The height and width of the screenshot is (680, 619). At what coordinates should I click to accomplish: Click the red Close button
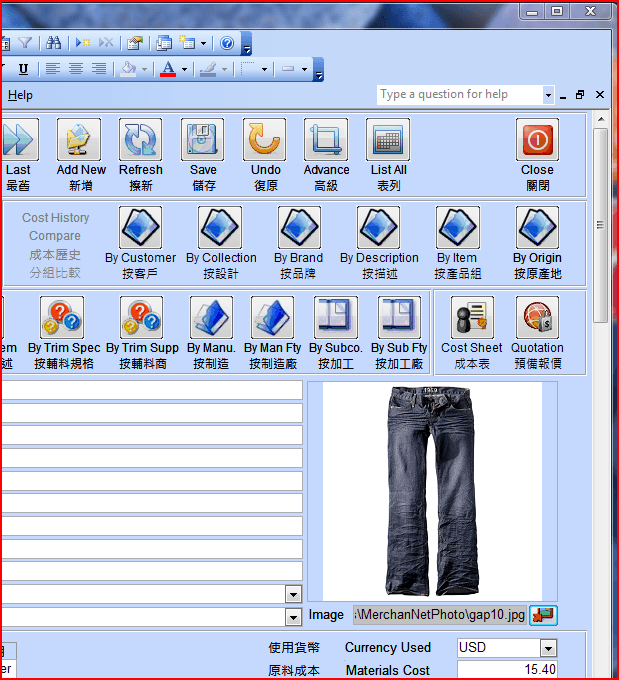537,141
